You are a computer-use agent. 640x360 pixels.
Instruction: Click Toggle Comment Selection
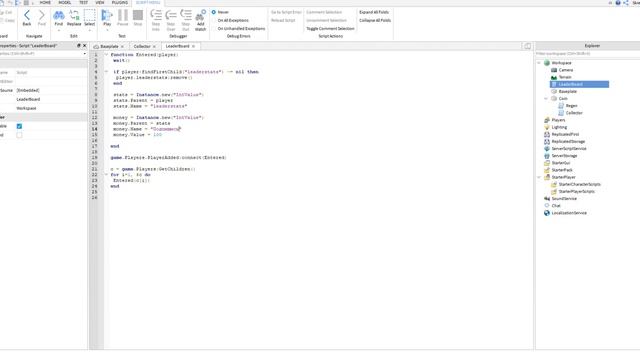tap(330, 29)
